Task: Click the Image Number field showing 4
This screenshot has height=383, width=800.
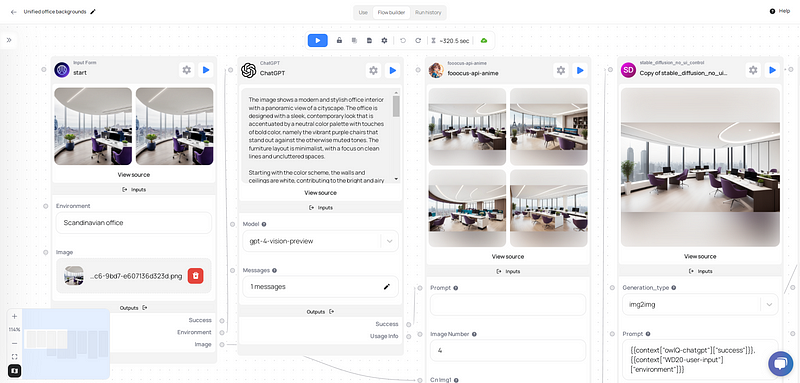Action: click(x=508, y=351)
